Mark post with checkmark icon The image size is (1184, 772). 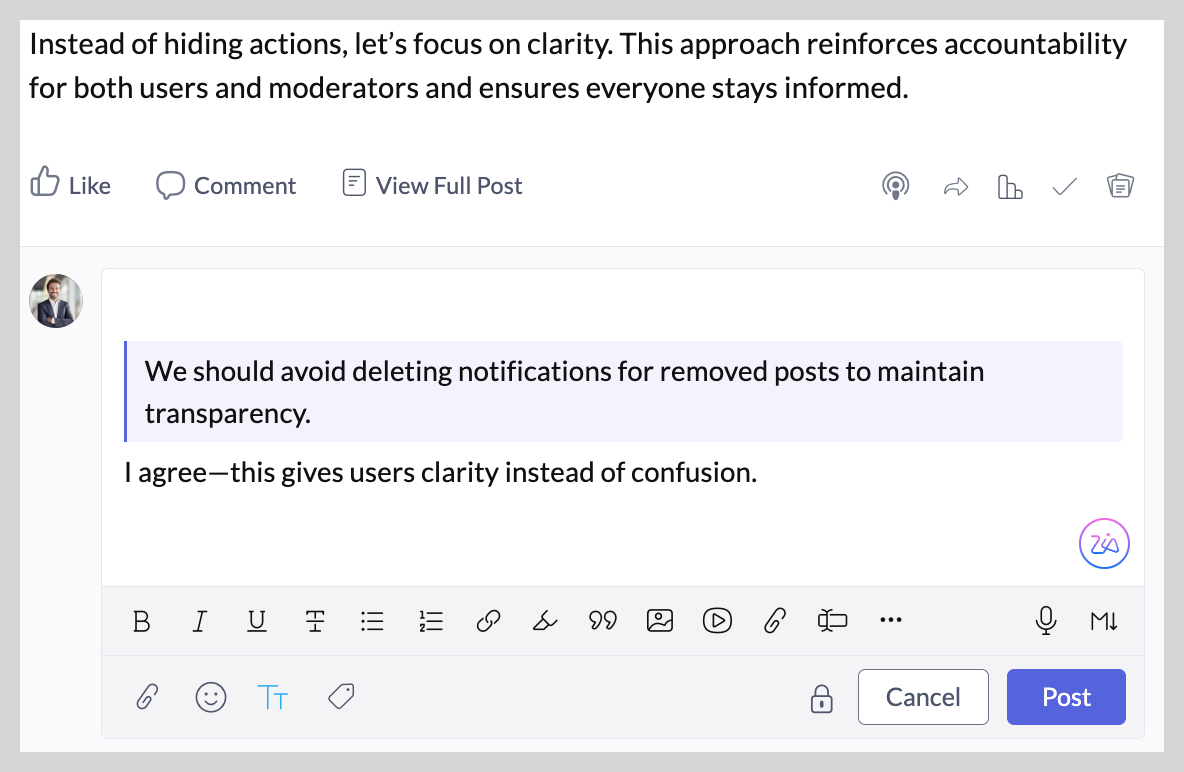point(1065,187)
